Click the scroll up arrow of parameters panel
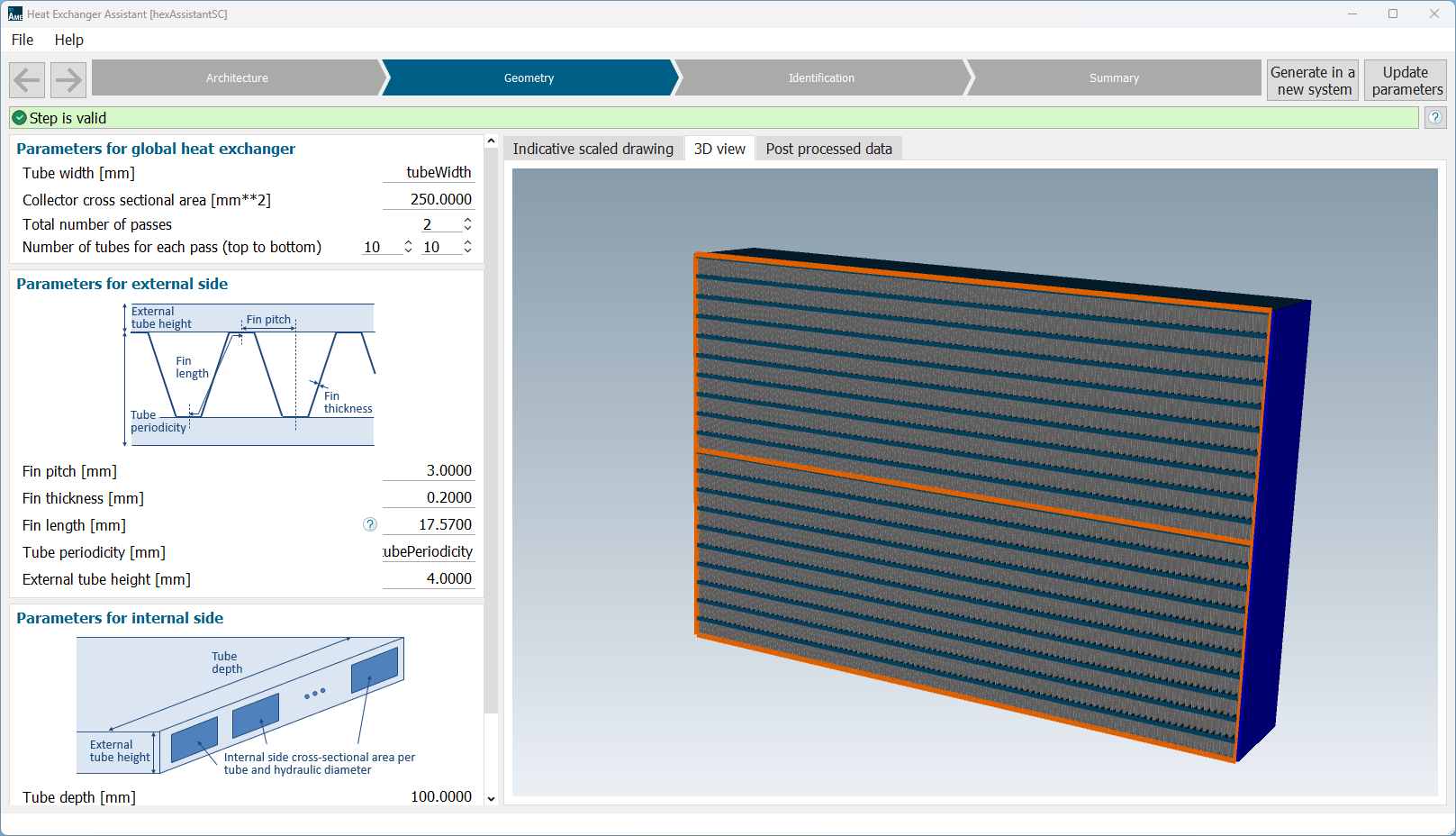The image size is (1456, 836). (491, 141)
